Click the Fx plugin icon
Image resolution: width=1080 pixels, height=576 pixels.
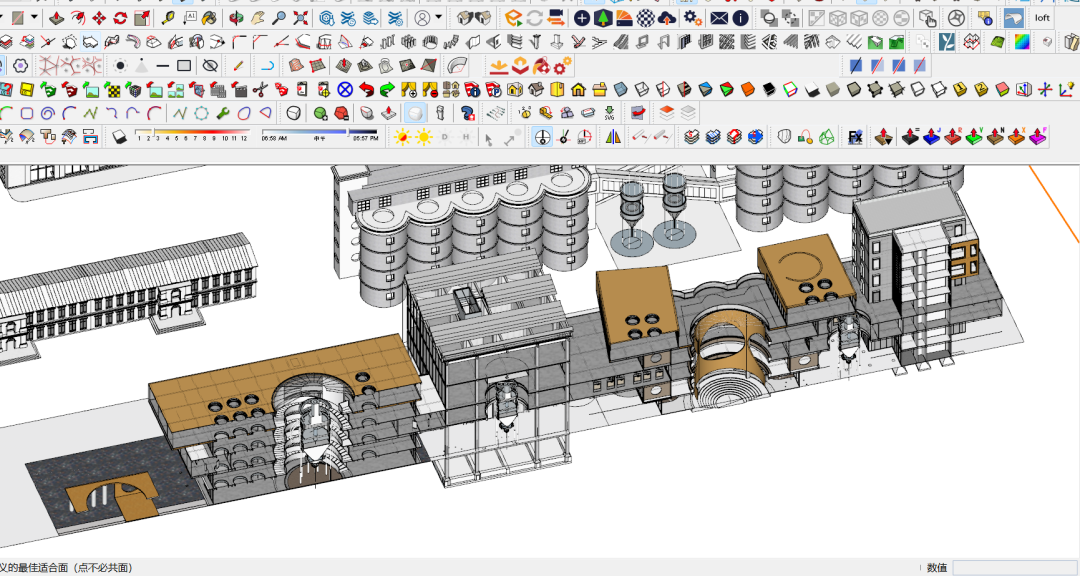(855, 136)
